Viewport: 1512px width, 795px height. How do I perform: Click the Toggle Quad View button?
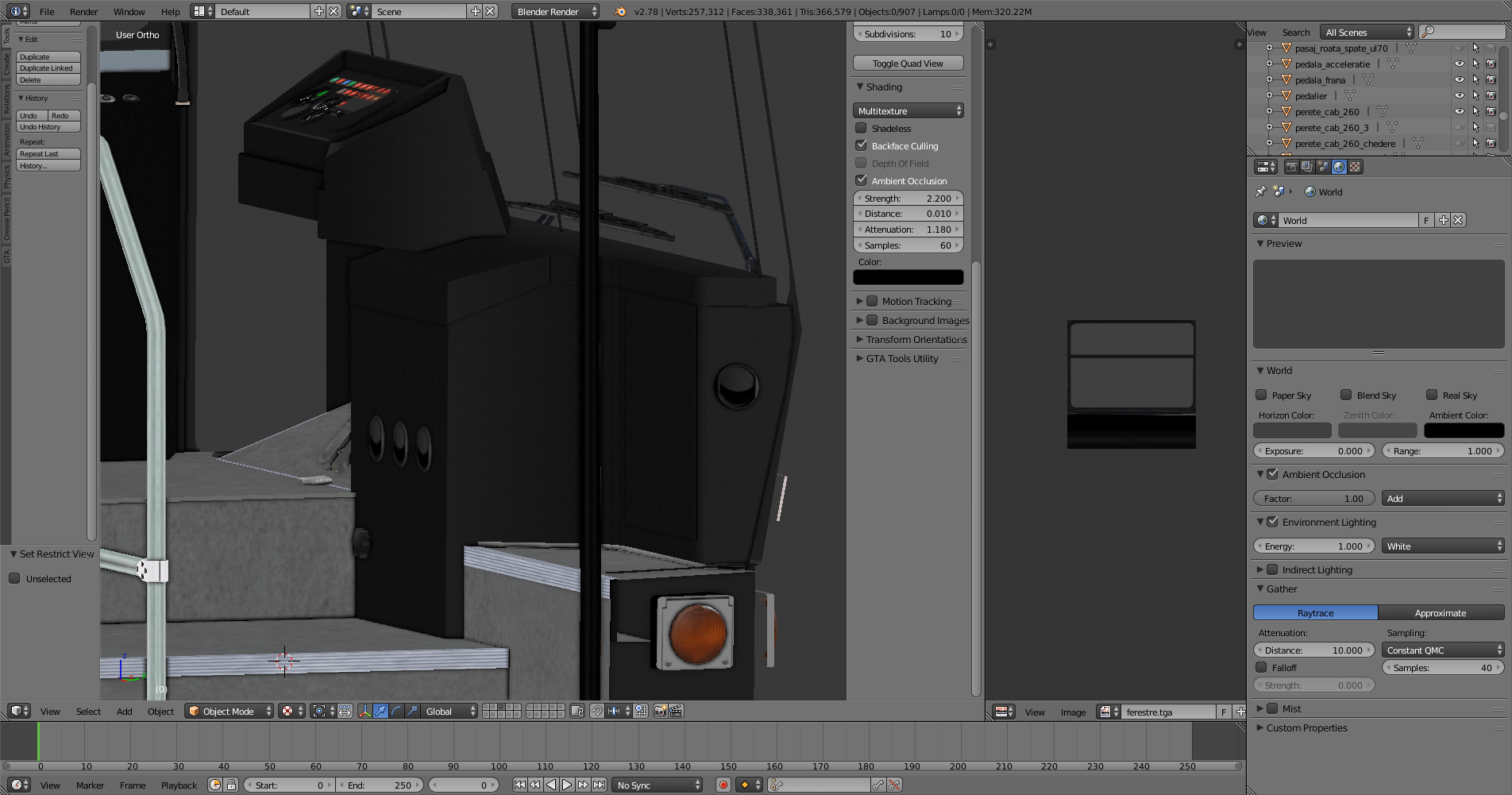(x=908, y=64)
